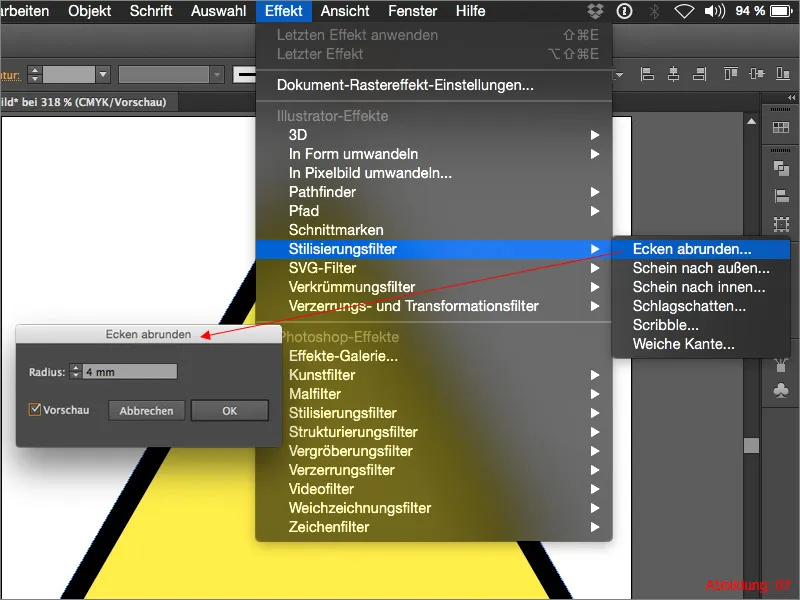Open the Objekt menu
The image size is (800, 600).
(x=89, y=11)
